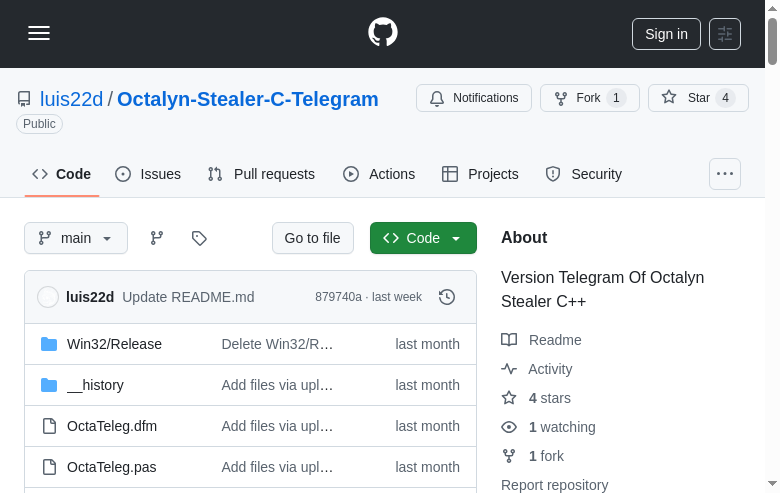Open the OctaTeleg.dfm file
This screenshot has height=493, width=780.
(x=112, y=426)
